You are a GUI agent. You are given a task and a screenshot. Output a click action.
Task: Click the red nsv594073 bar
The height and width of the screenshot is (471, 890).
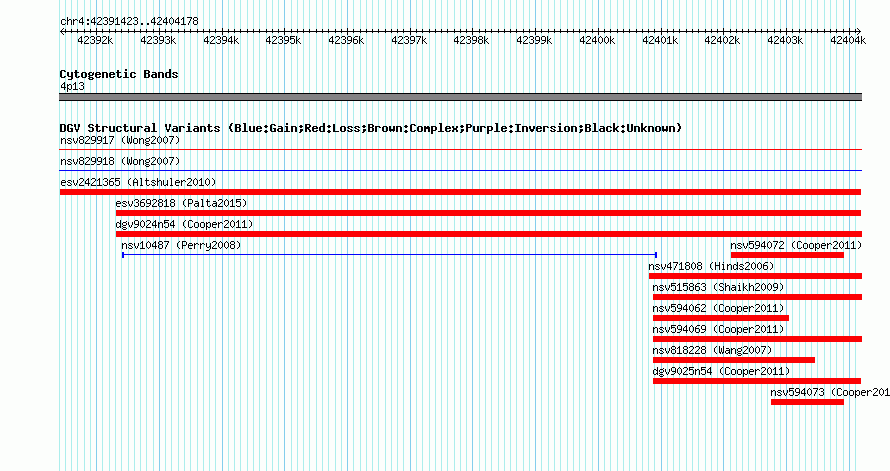click(807, 402)
